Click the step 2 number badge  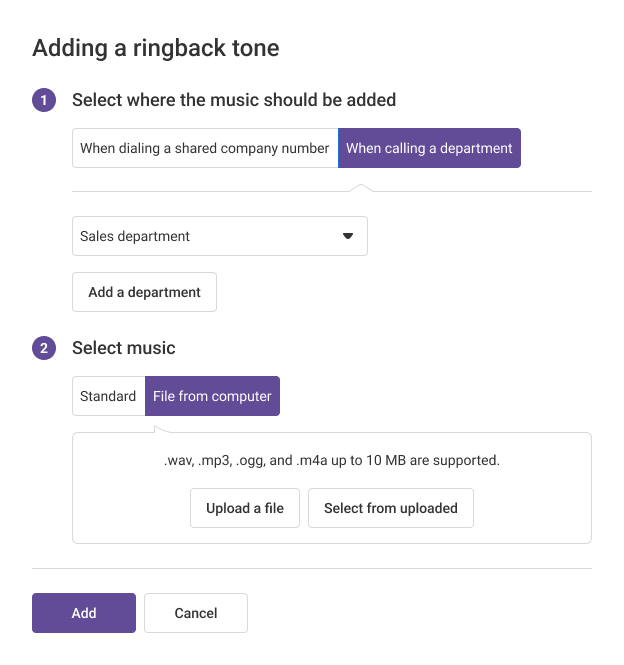coord(44,348)
